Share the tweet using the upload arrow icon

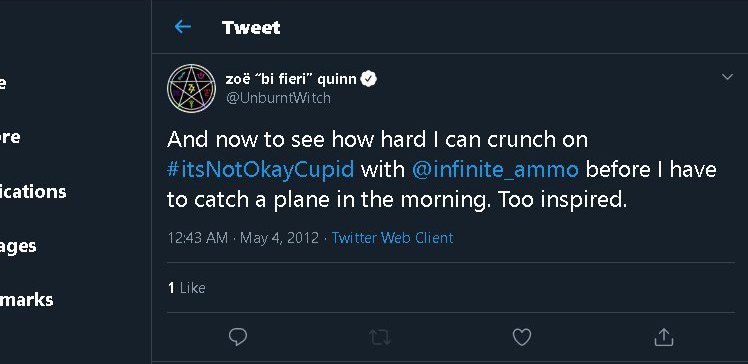click(664, 337)
